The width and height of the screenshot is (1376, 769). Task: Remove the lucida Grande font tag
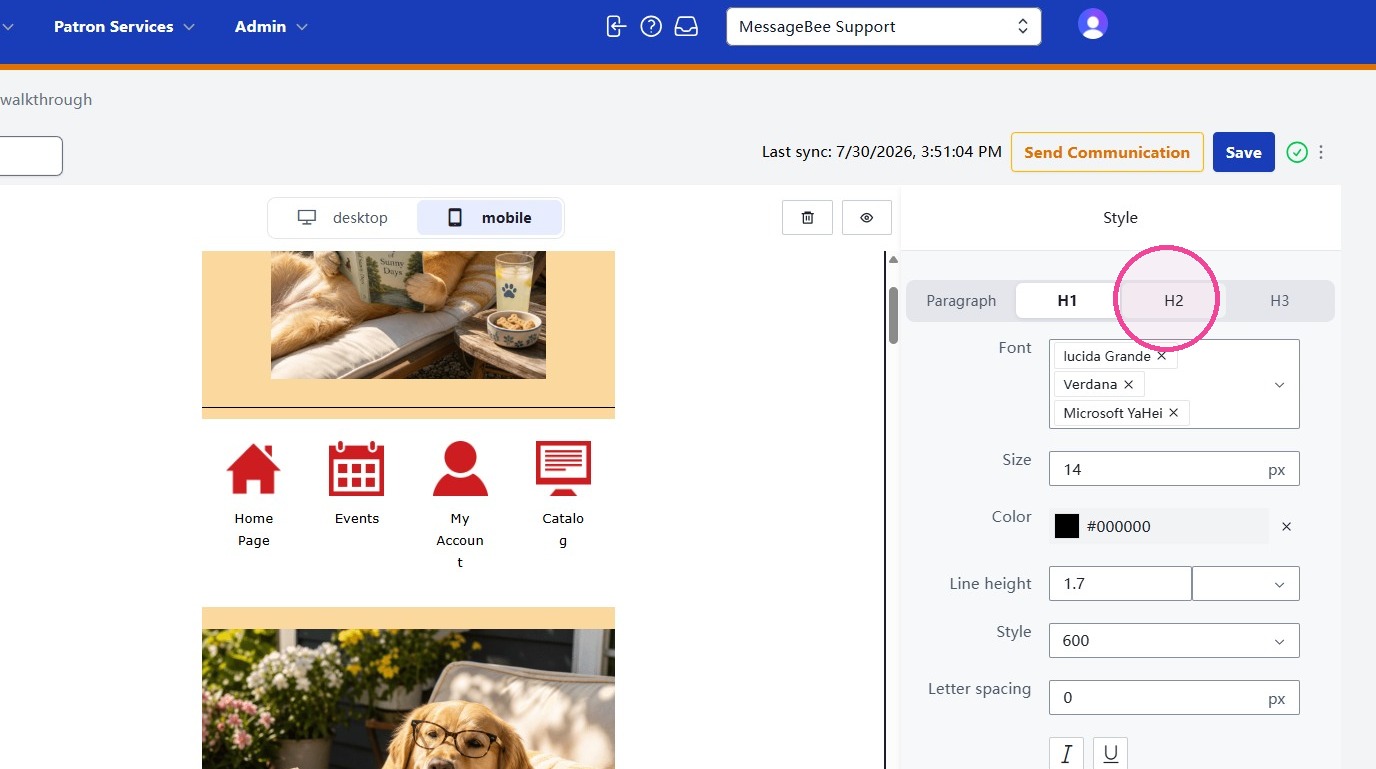point(1161,356)
